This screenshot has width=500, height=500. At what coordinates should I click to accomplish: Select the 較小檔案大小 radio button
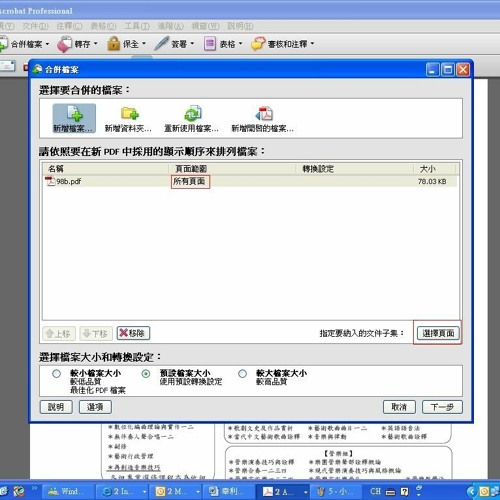point(56,374)
